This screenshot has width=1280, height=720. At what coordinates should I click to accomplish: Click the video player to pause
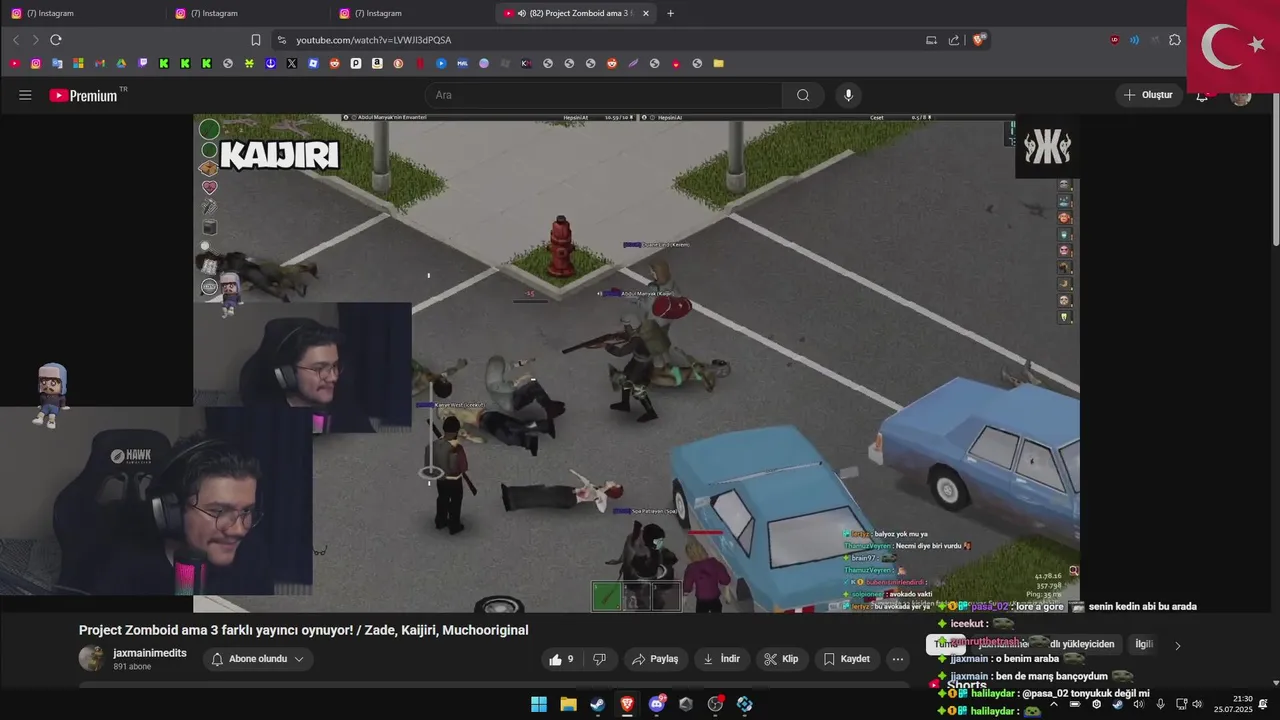[x=636, y=363]
